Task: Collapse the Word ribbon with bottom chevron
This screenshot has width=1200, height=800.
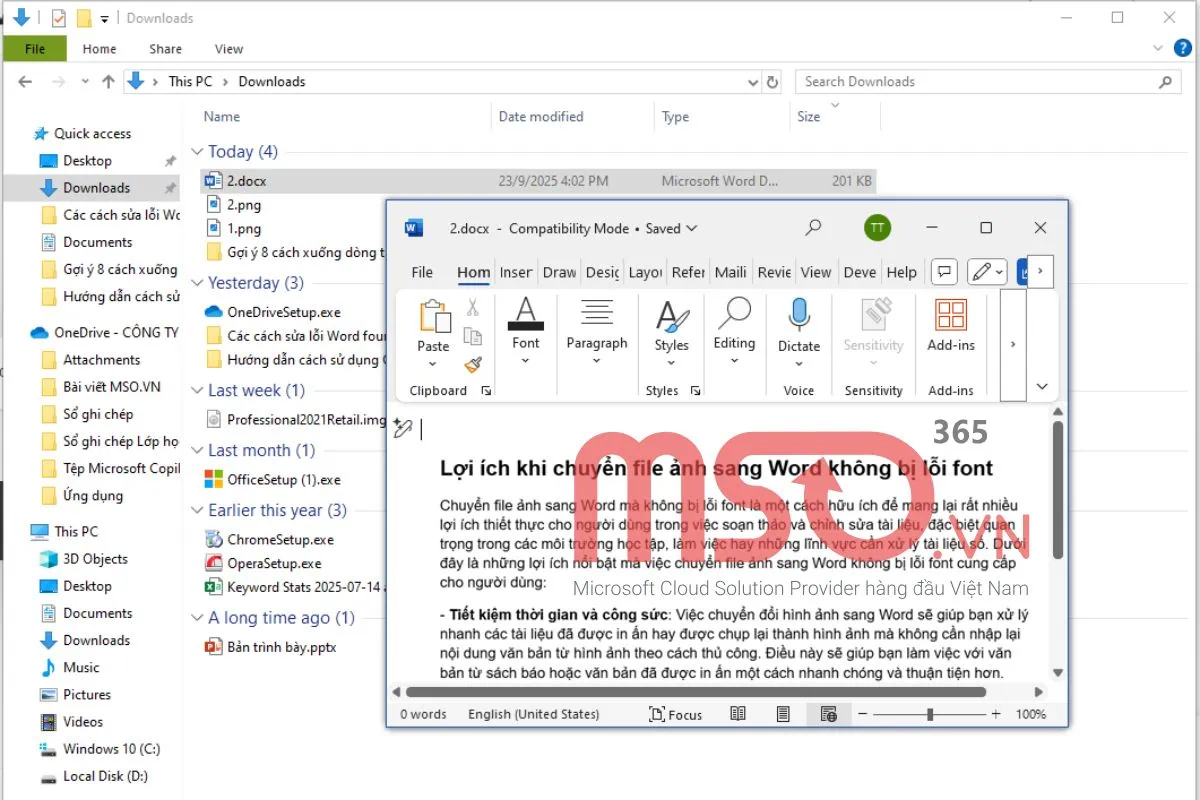Action: (x=1042, y=387)
